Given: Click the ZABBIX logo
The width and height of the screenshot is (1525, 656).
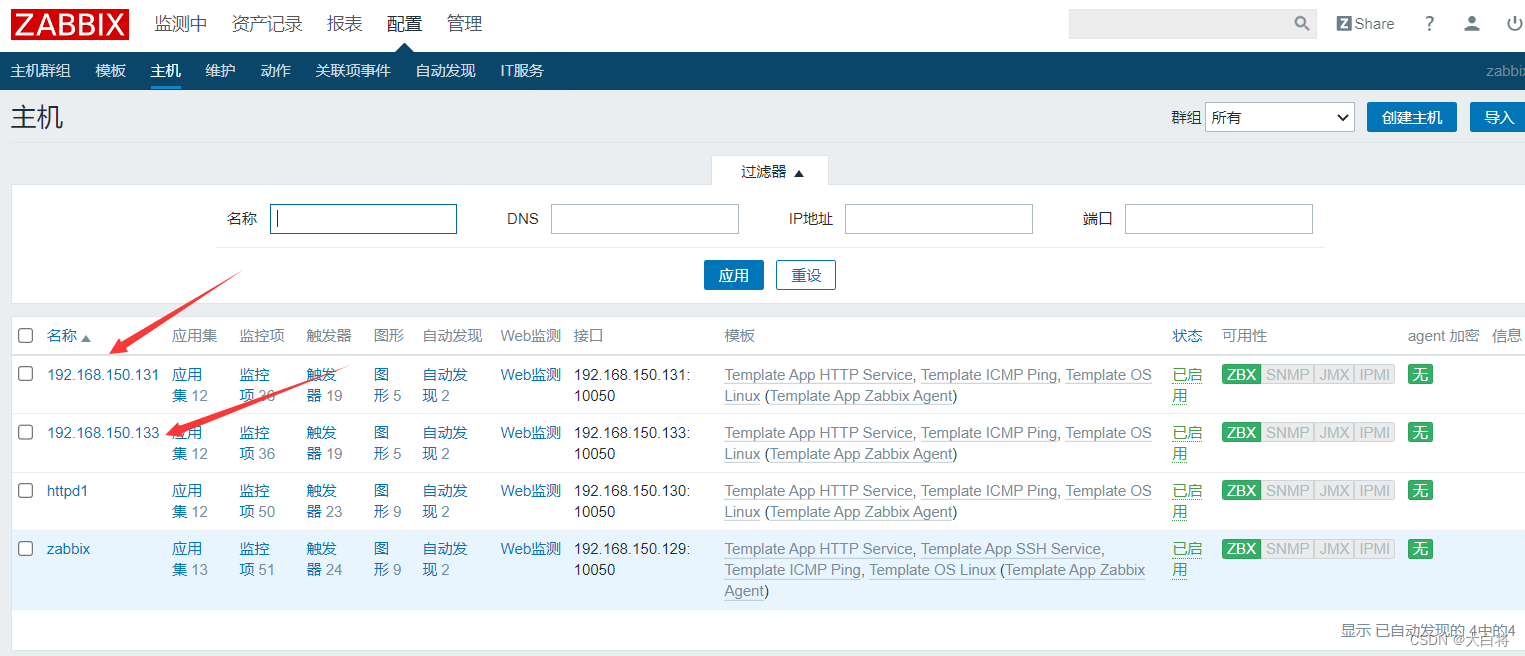Looking at the screenshot, I should point(70,24).
